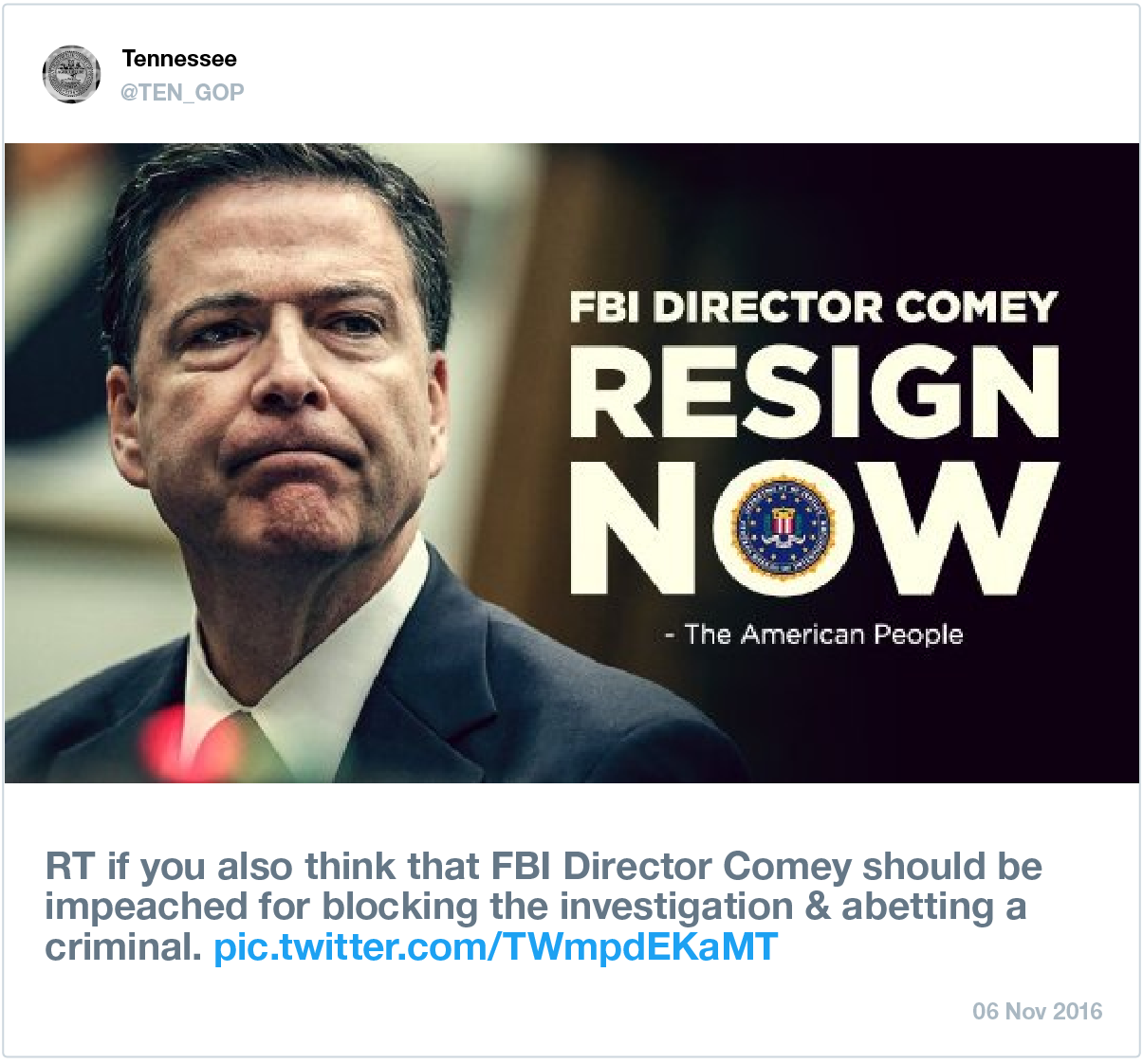Screen dimensions: 1143x1064
Task: Click the @TEN_GOP handle
Action: (182, 92)
